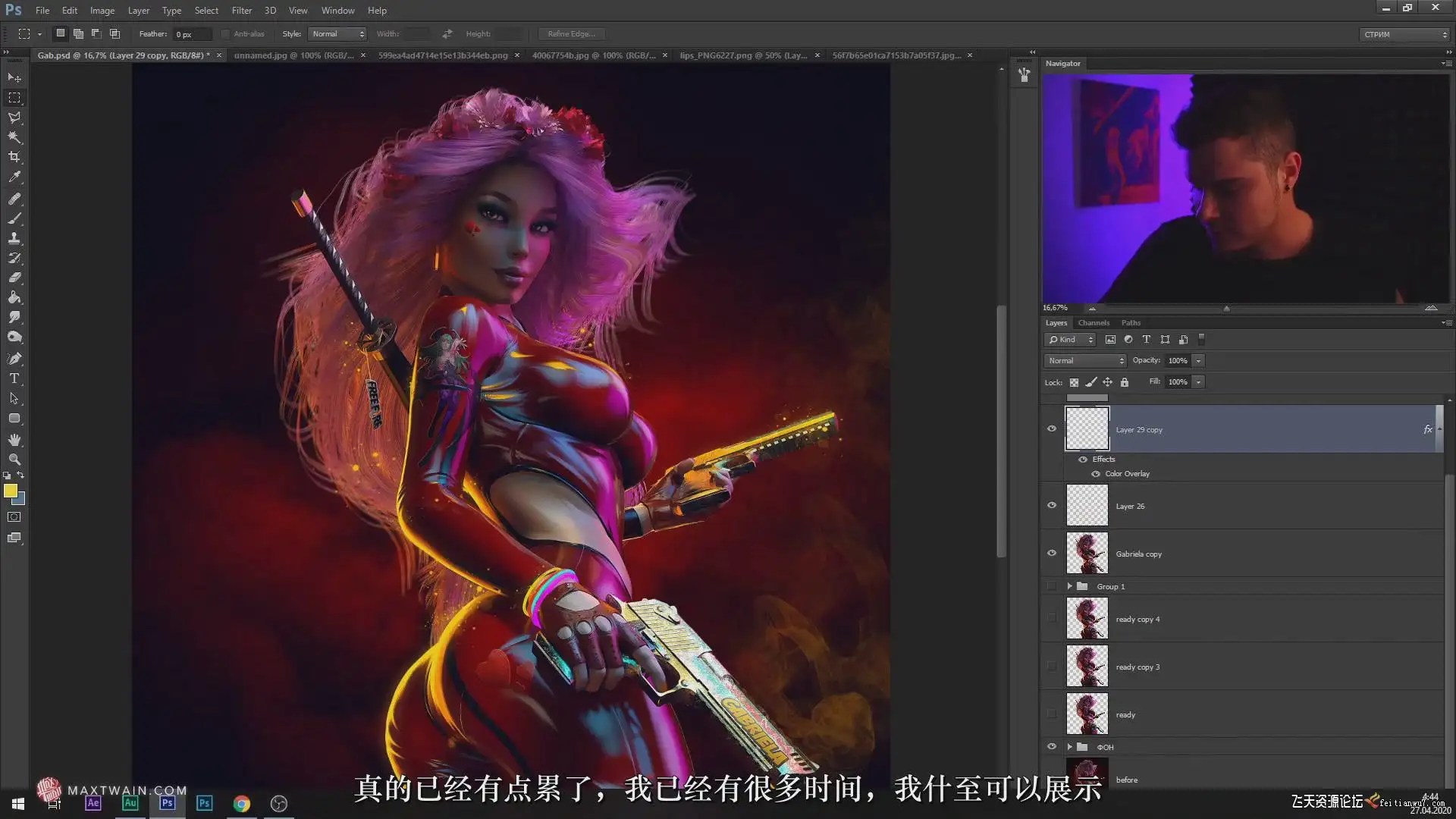Image resolution: width=1456 pixels, height=819 pixels.
Task: Open the marquee Style dropdown
Action: click(337, 34)
